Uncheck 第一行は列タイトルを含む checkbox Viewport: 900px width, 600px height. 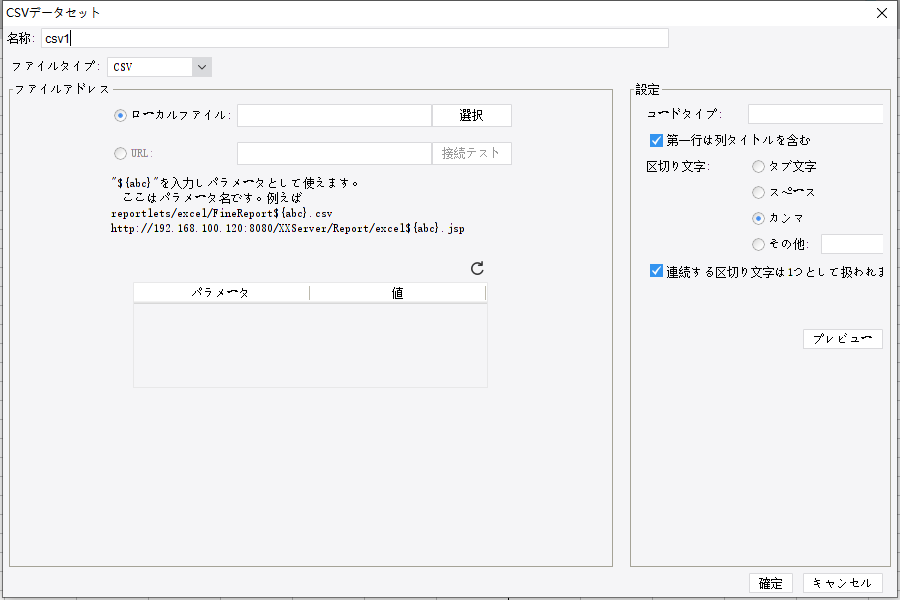pos(656,140)
